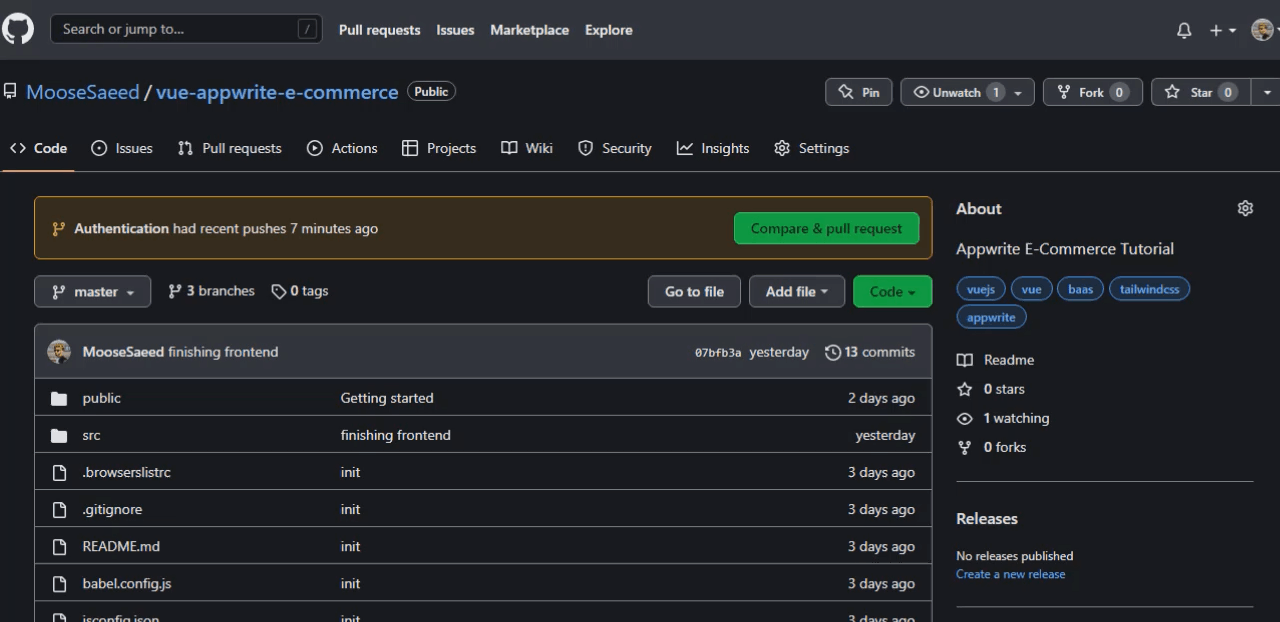1280x622 pixels.
Task: Expand the Add file dropdown
Action: 796,291
